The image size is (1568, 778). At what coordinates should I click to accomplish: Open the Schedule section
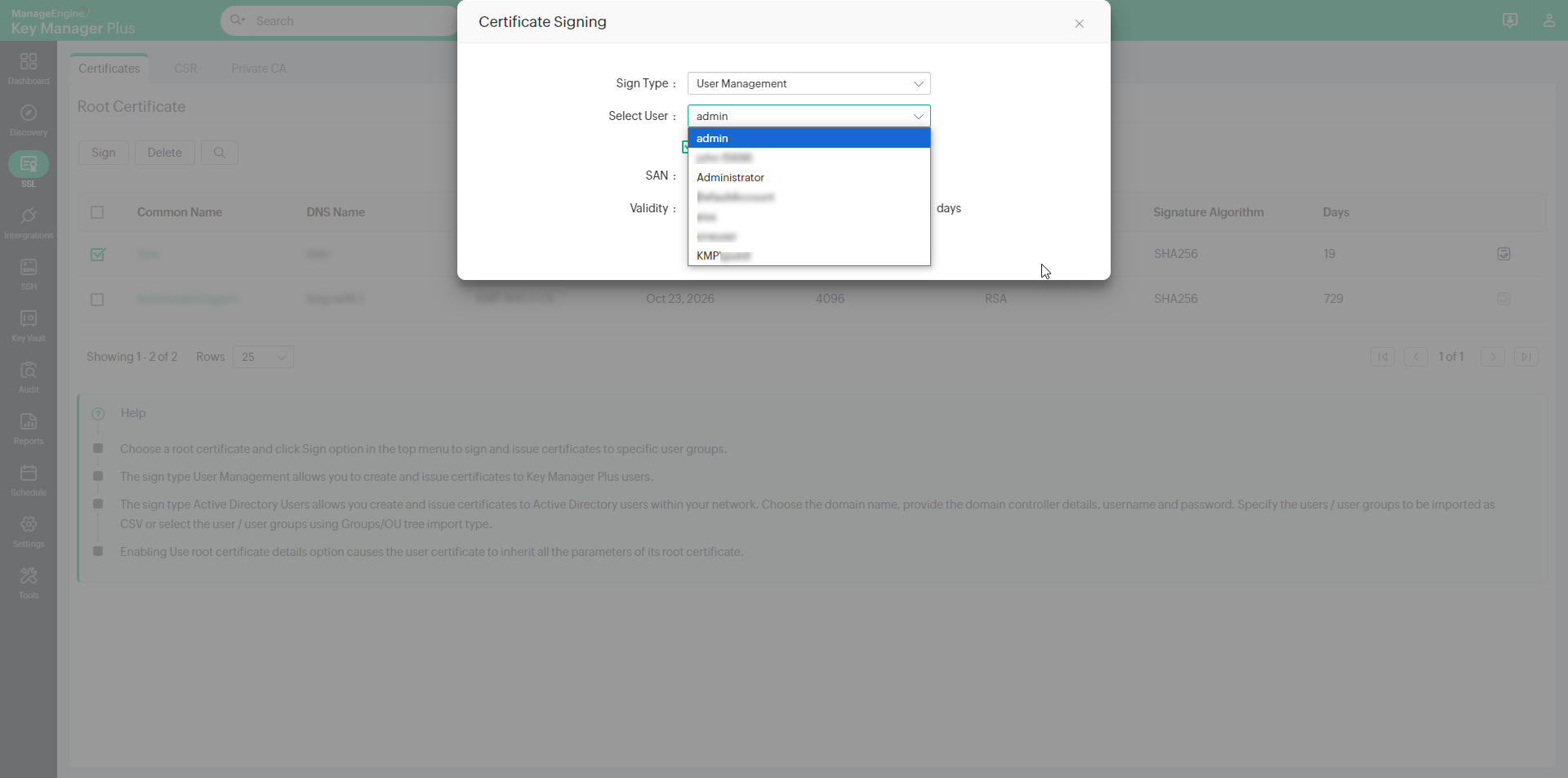coord(29,478)
